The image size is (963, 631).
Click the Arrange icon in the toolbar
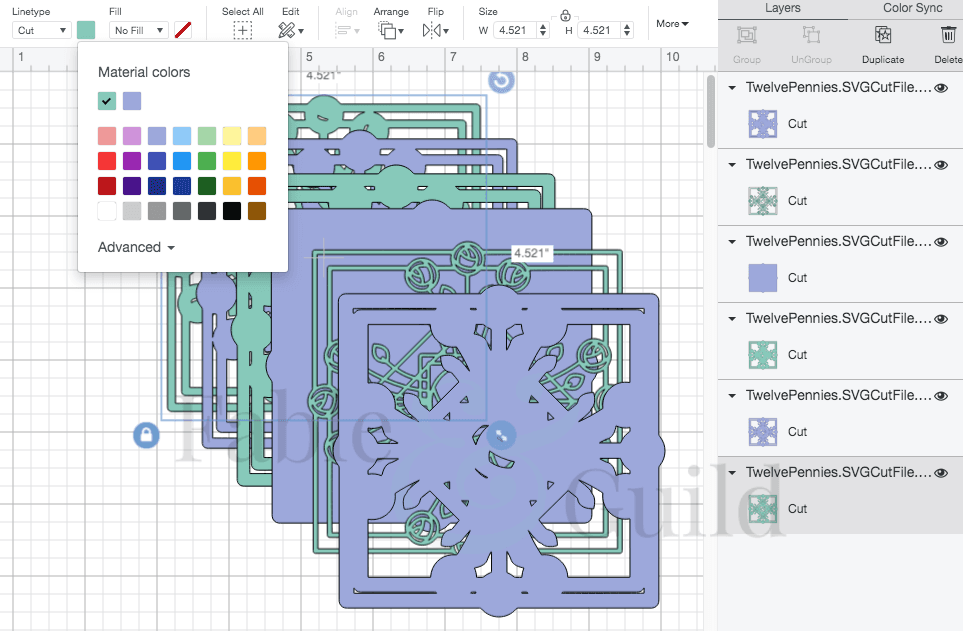pyautogui.click(x=390, y=30)
